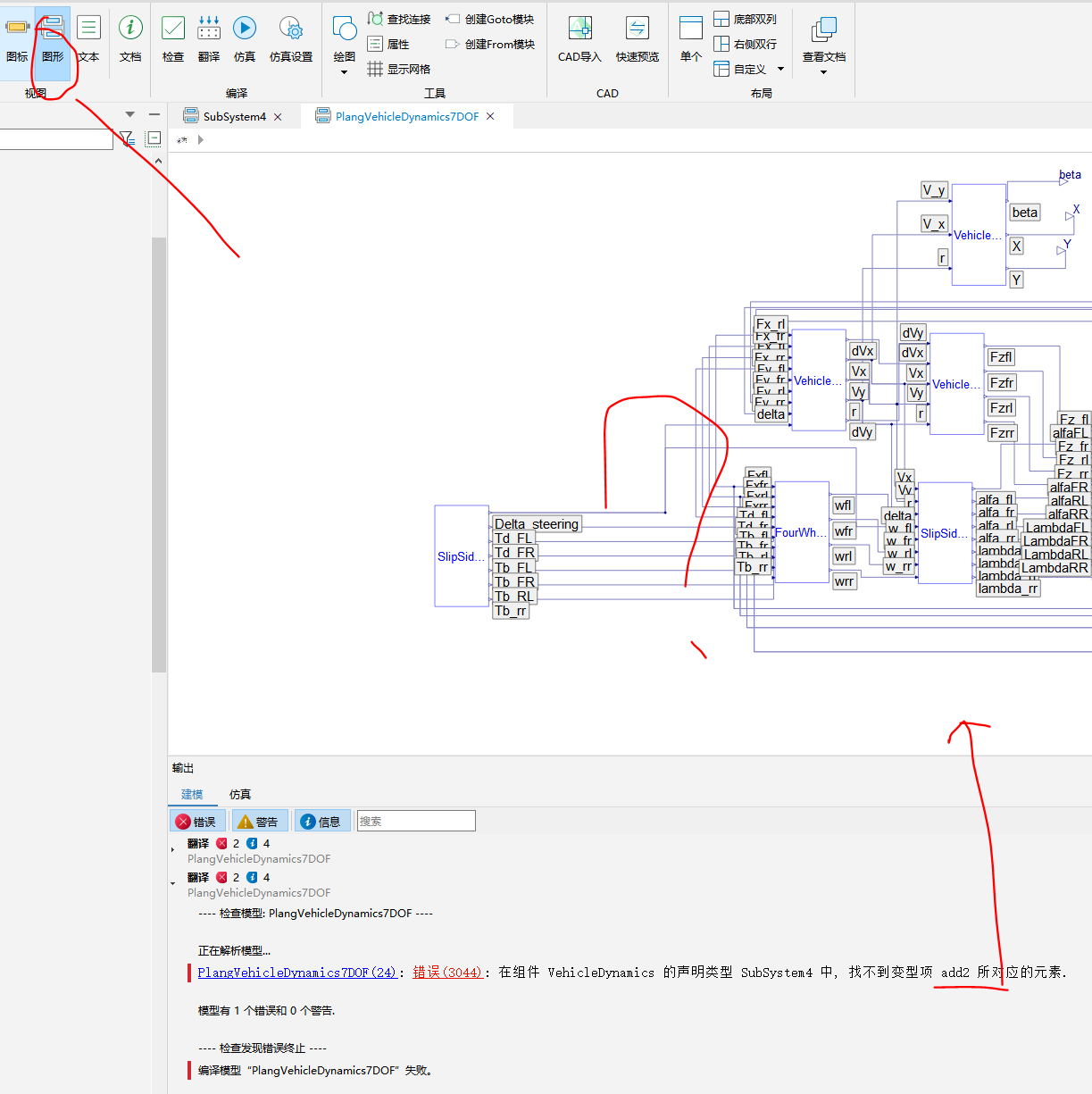1092x1094 pixels.
Task: Click the 翻译 (translate) toolbar icon
Action: [209, 39]
